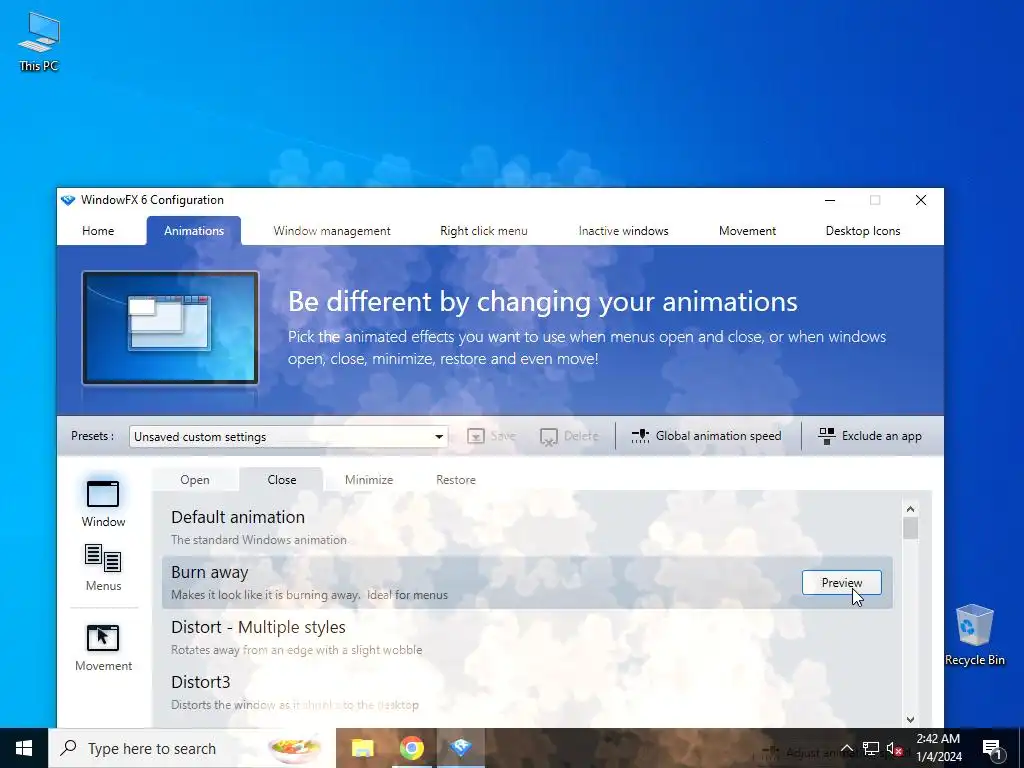Click the WindowFX diamond icon in title bar

click(68, 200)
